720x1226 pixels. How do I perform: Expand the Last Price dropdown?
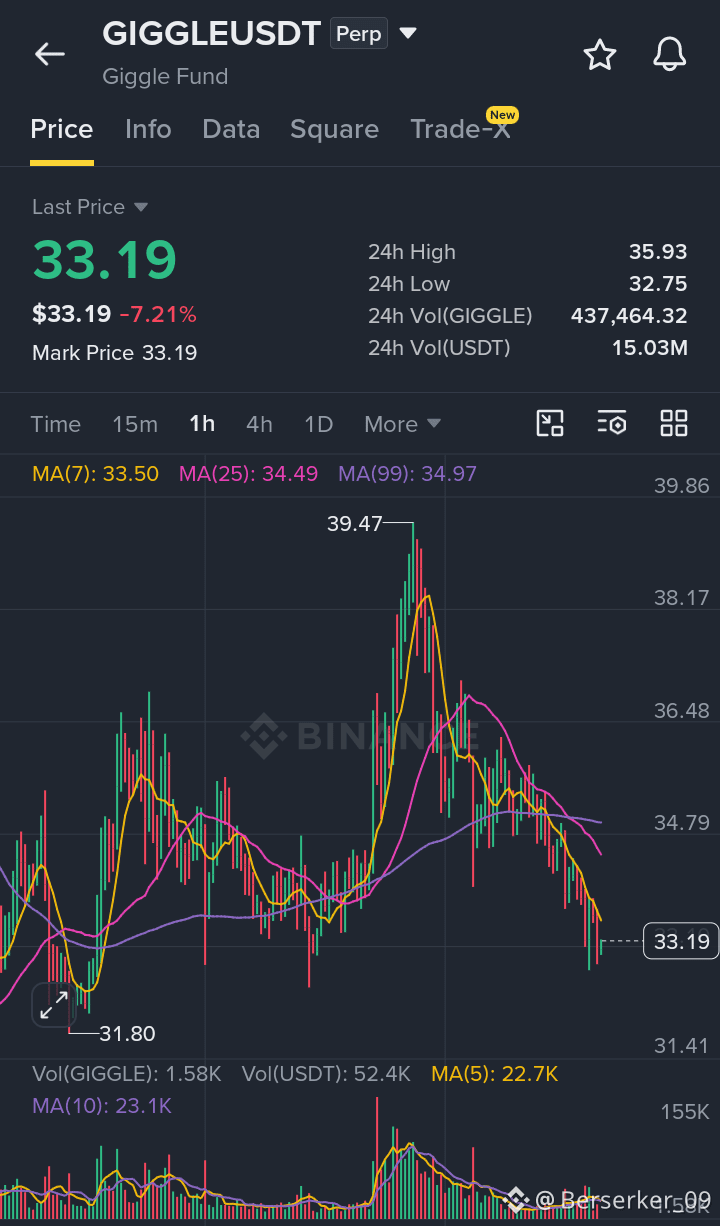(x=141, y=207)
